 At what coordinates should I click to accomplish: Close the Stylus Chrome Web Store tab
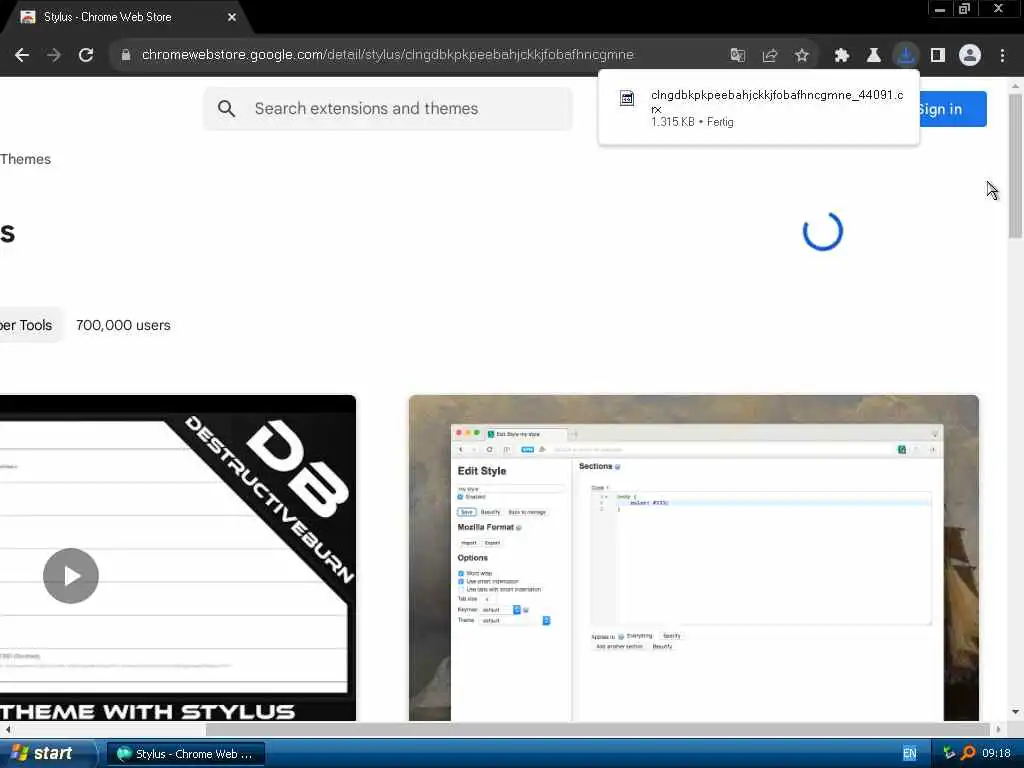(232, 17)
